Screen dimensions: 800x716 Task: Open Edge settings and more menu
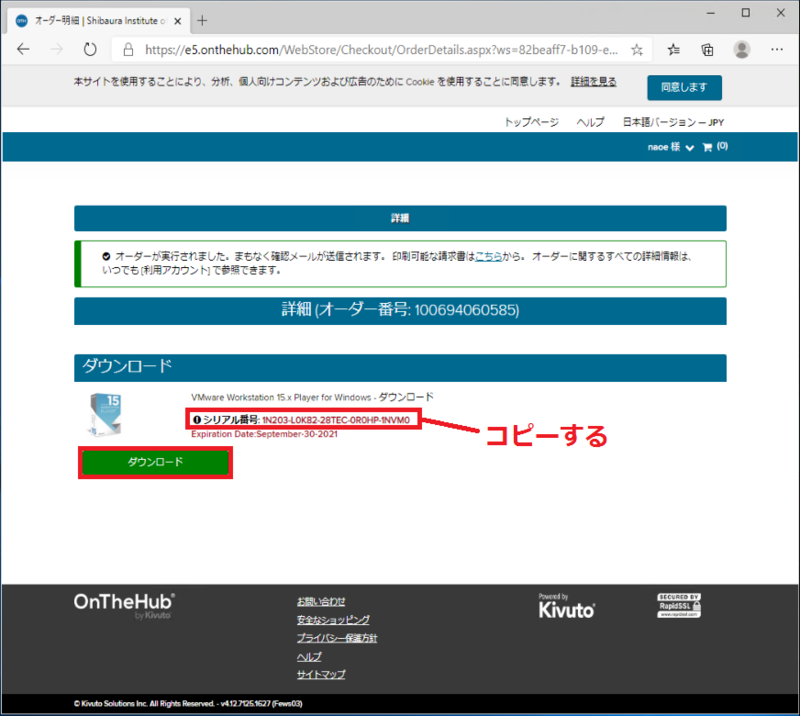[777, 50]
